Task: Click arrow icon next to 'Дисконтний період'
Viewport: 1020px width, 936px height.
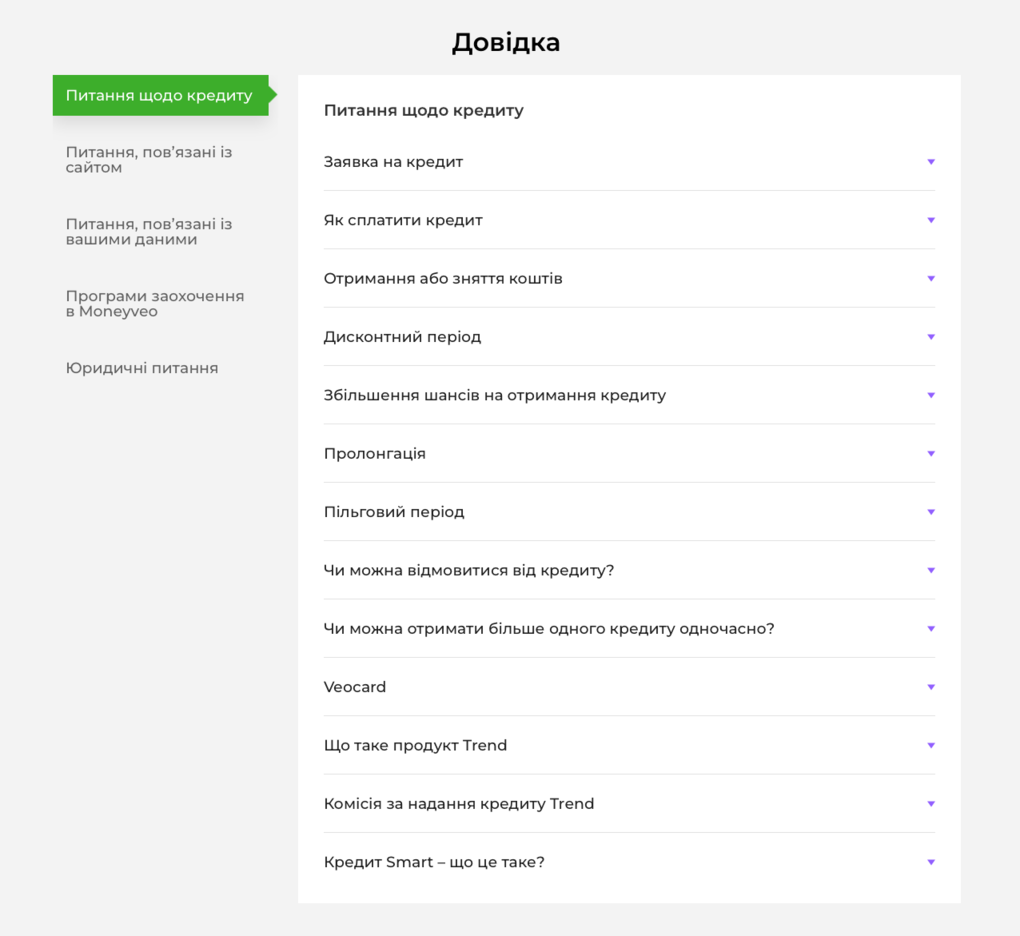Action: pos(931,337)
